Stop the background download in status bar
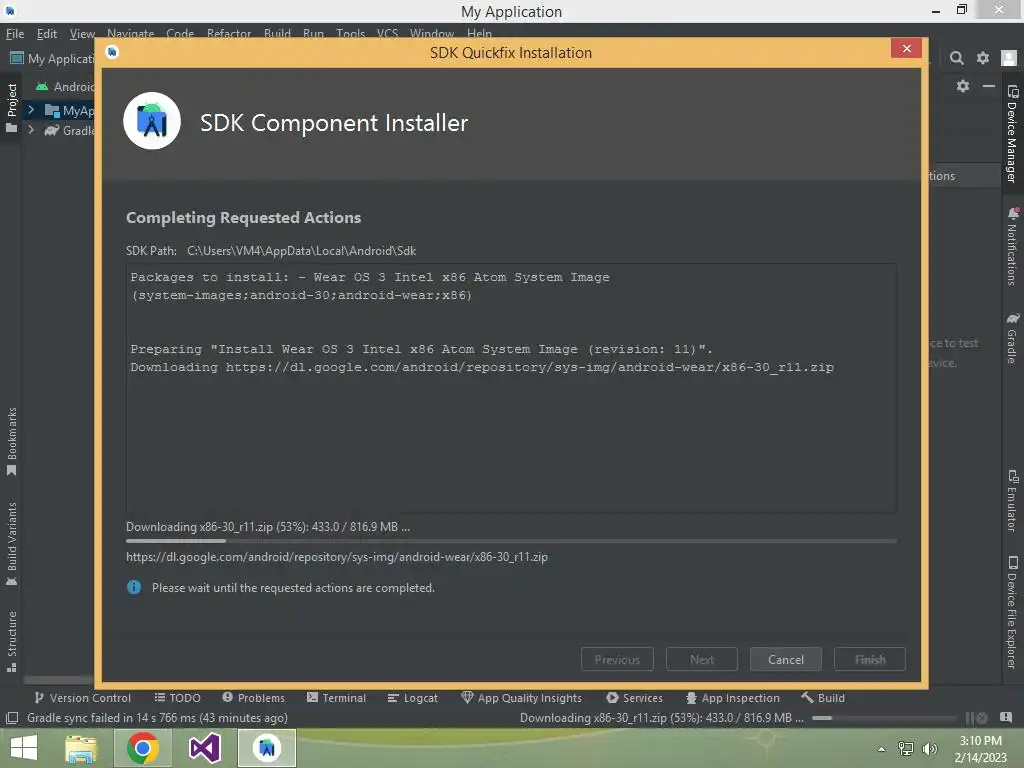Viewport: 1024px width, 768px height. click(x=982, y=718)
